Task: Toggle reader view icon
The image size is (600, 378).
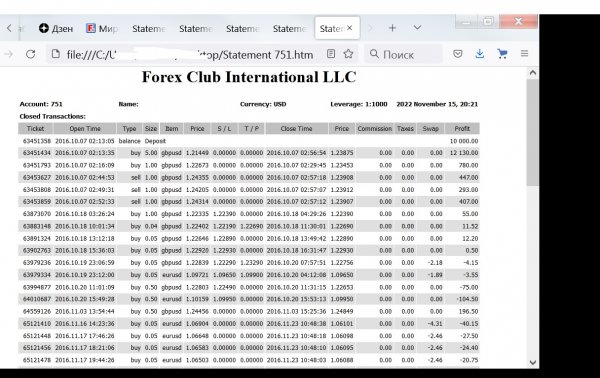Action: [331, 54]
